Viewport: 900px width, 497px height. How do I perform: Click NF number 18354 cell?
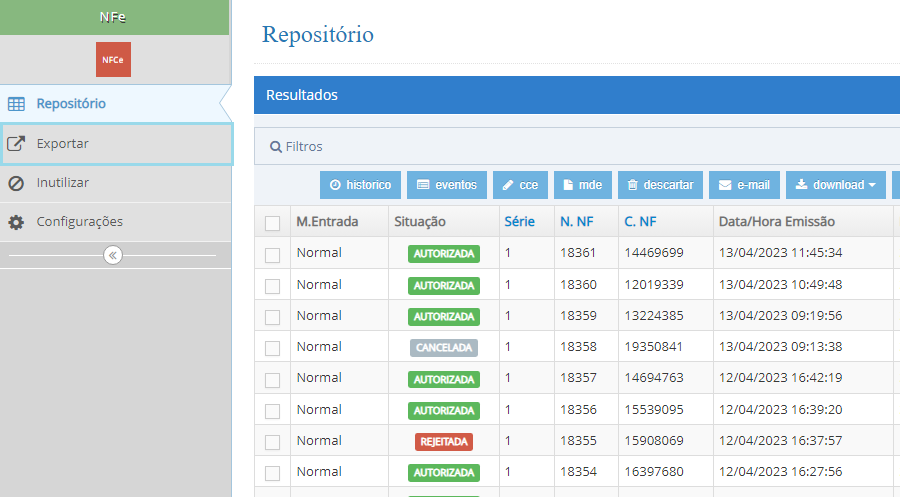pyautogui.click(x=578, y=472)
